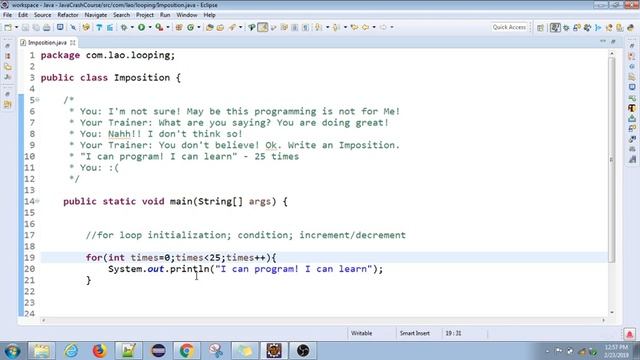This screenshot has width=640, height=360.
Task: Click the editor horizontal scrollbar
Action: (x=323, y=320)
